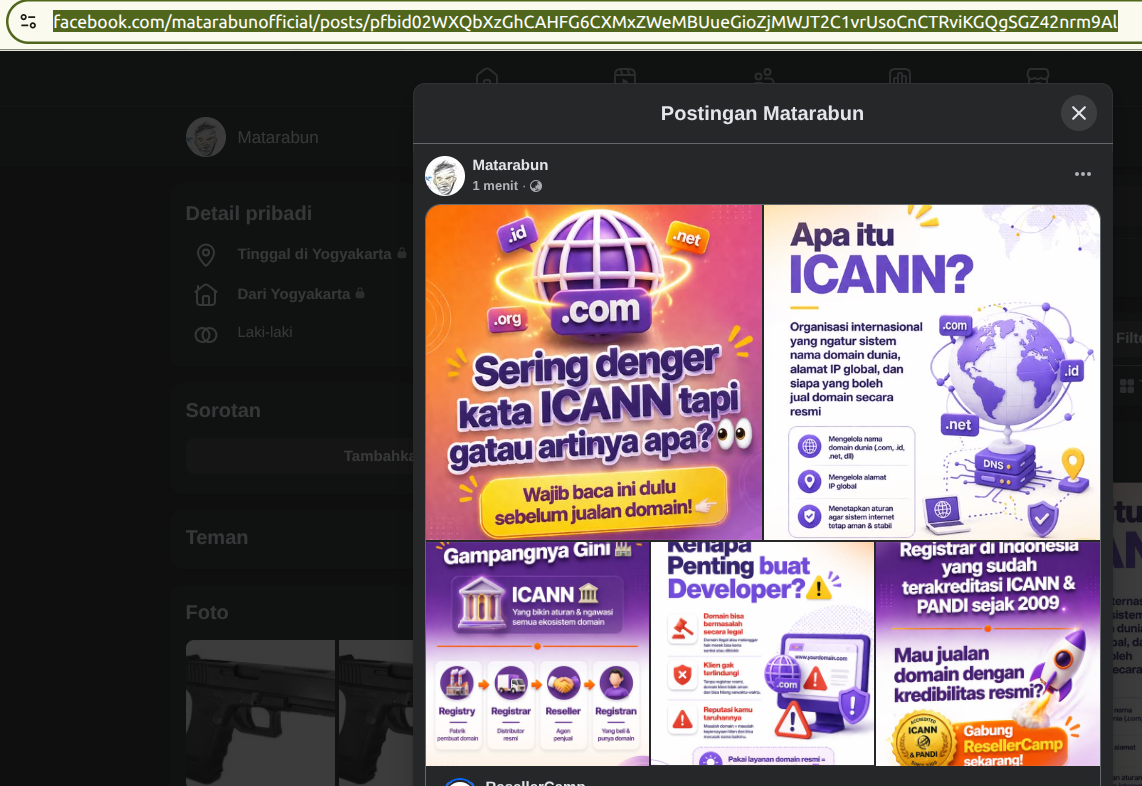Screen dimensions: 1142x786
Task: Click the Teman section heading
Action: pos(216,538)
